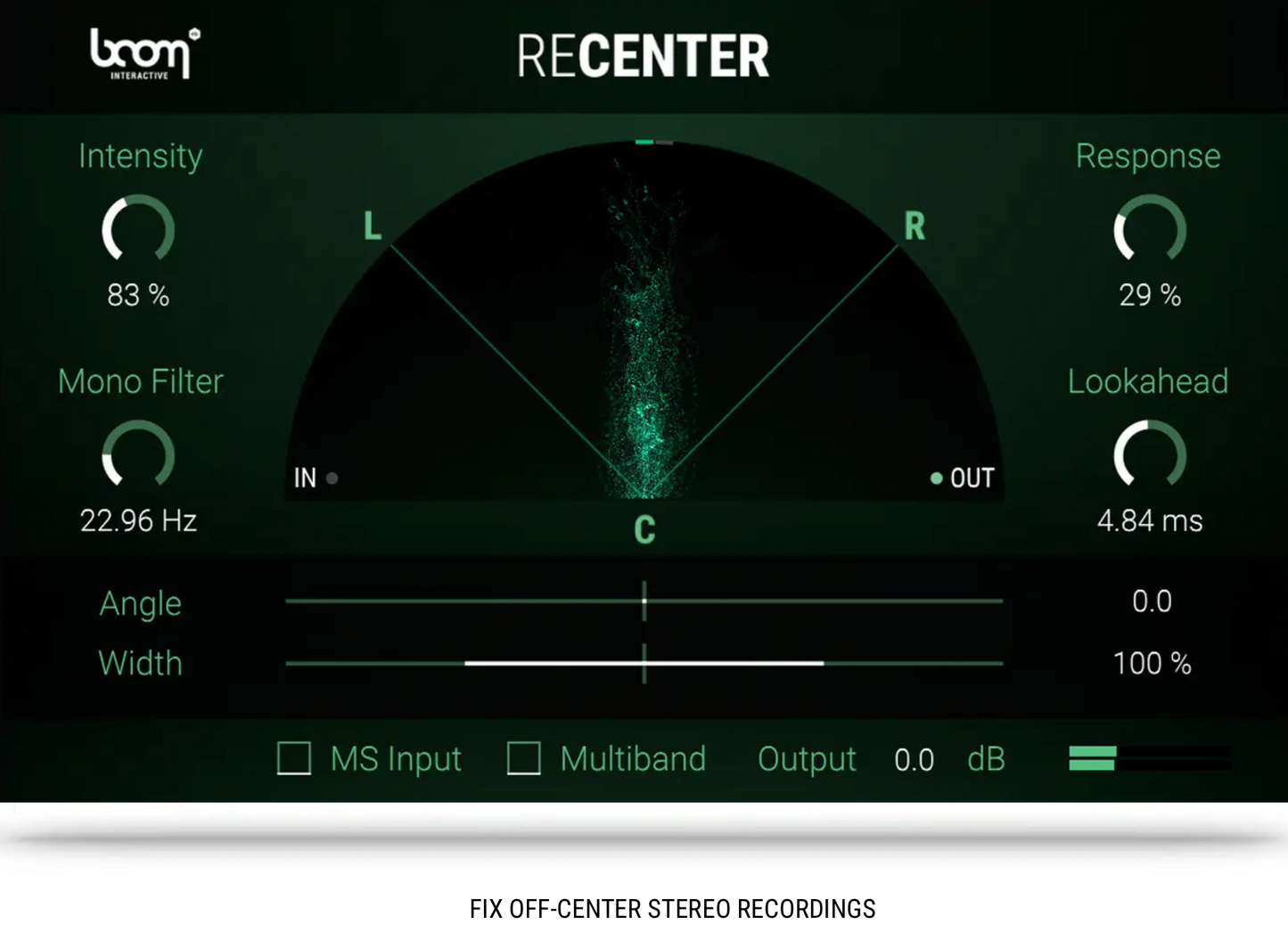Click the Lookahead 4.84 ms value

pos(1150,520)
